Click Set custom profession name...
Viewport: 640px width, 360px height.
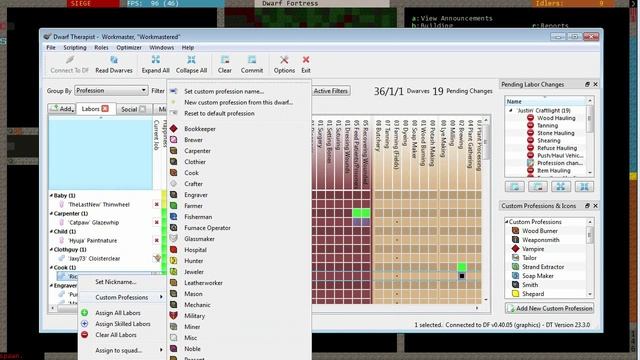click(239, 91)
